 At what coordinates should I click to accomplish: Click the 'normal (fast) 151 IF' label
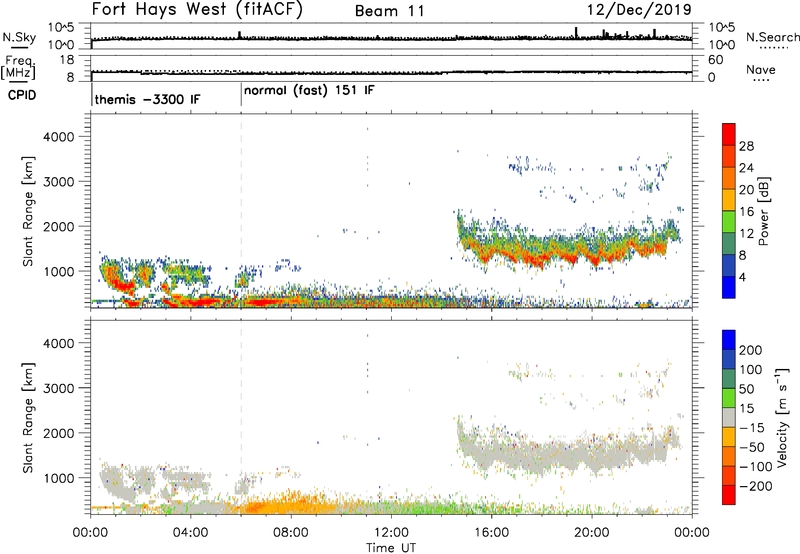(309, 91)
